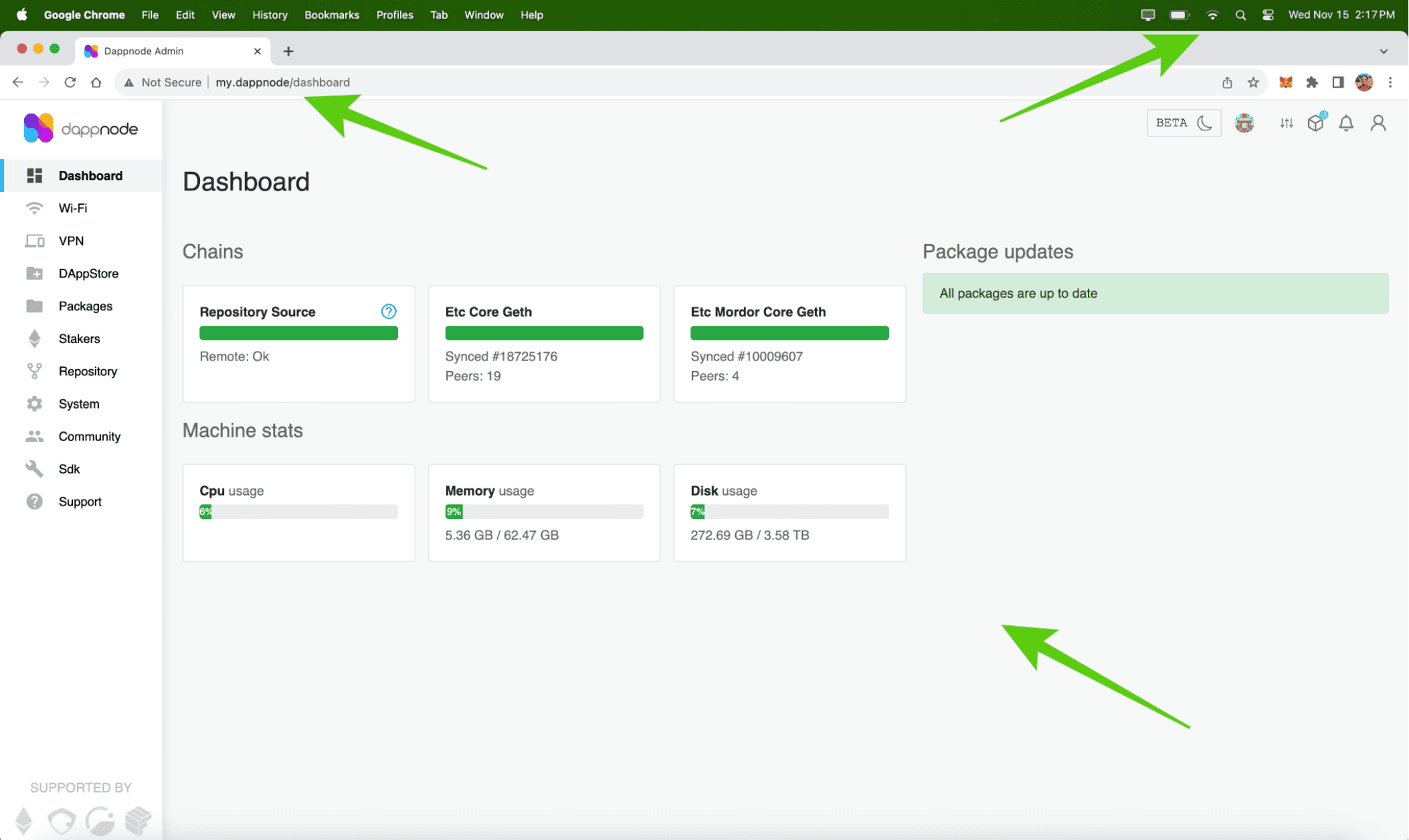This screenshot has width=1409, height=840.
Task: Open the Sdk wrench section
Action: [x=69, y=468]
